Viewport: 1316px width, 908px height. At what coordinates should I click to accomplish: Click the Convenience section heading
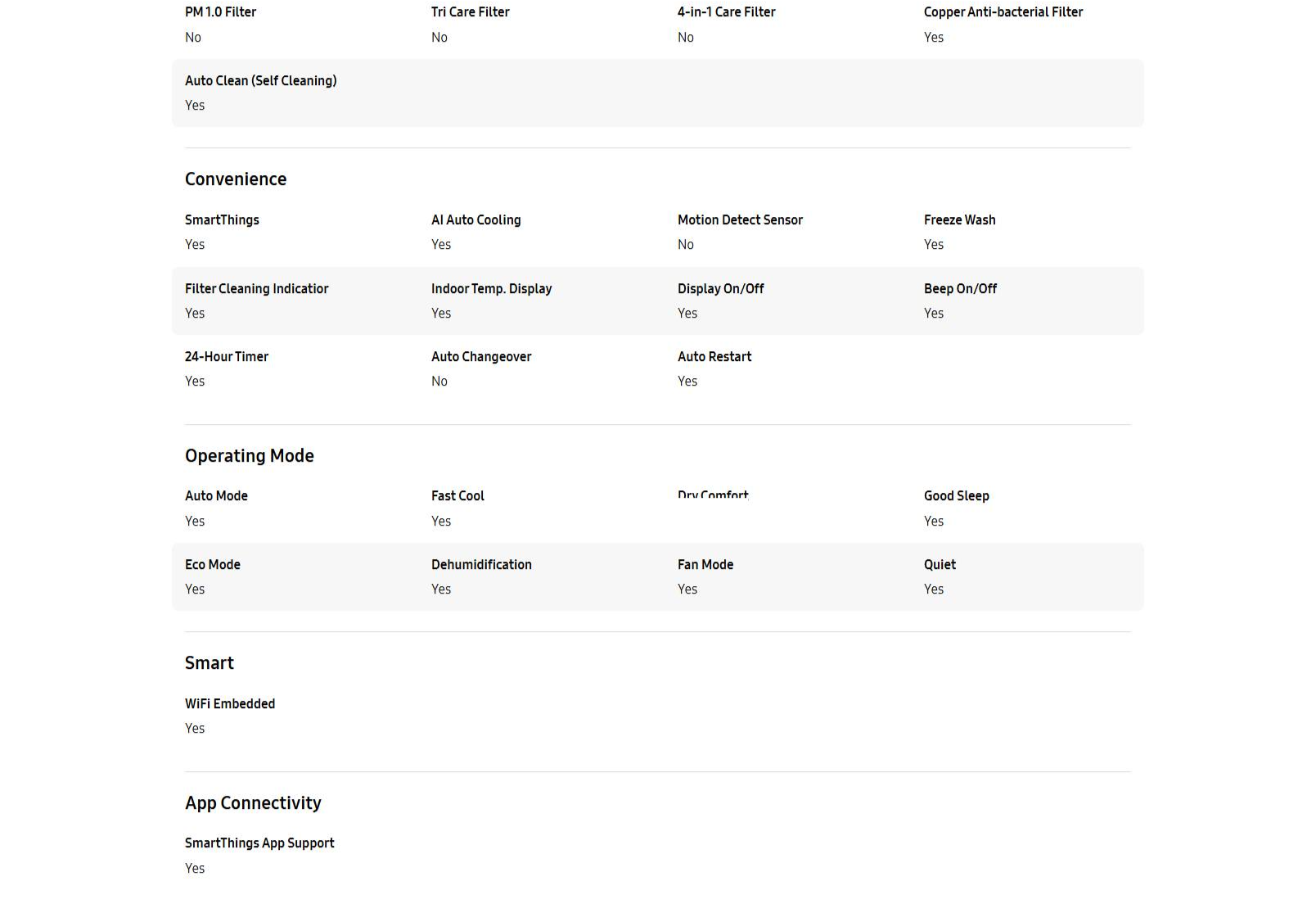coord(236,179)
